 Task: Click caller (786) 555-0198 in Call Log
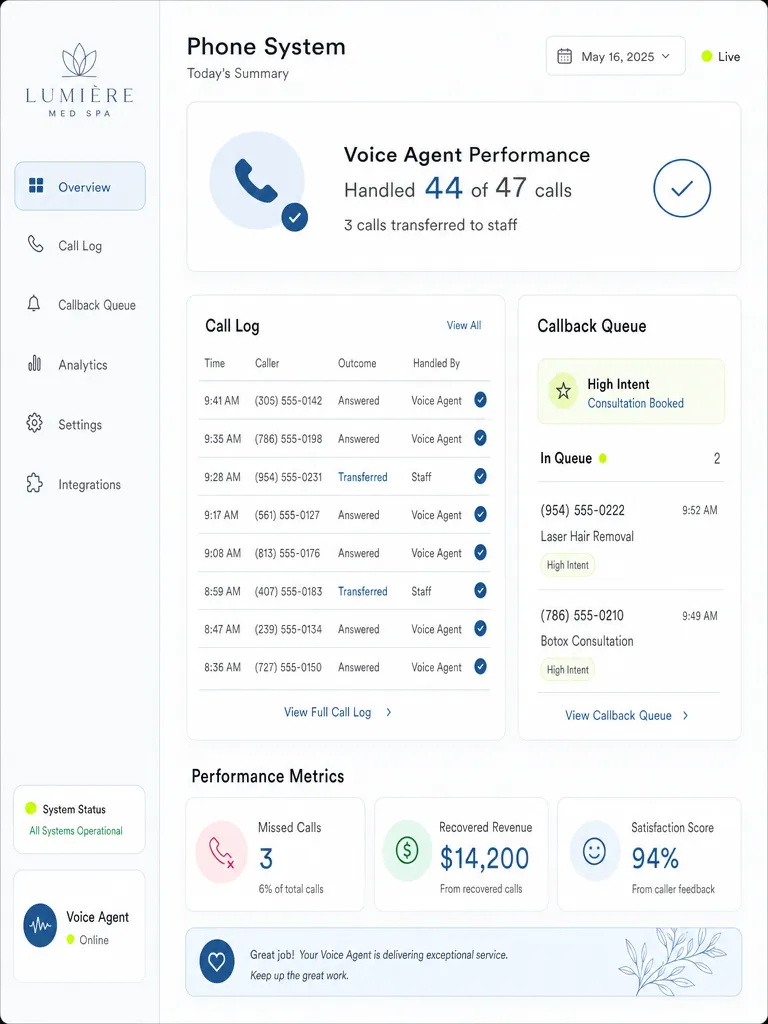tap(288, 438)
